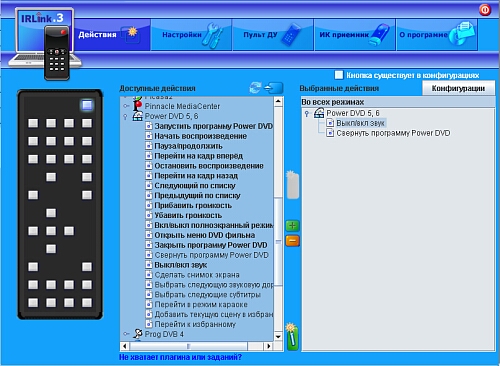Open the О программе tab
Viewport: 500px width, 366px height.
(437, 35)
